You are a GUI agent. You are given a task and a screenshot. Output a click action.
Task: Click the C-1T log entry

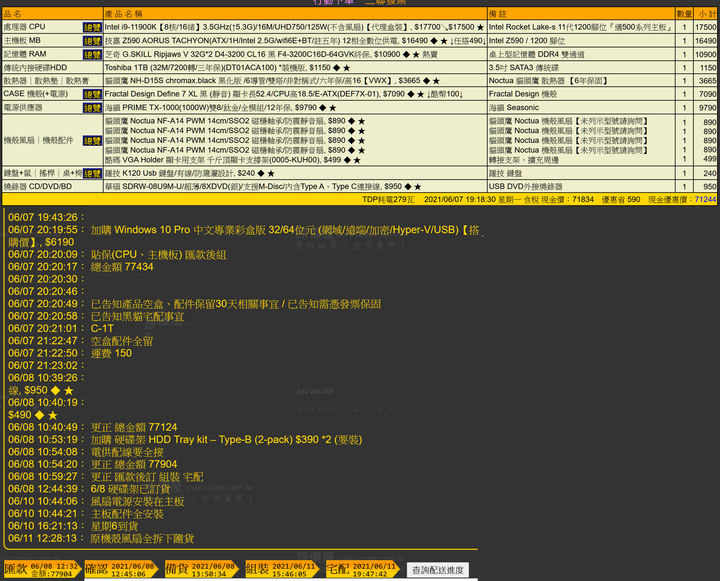[x=102, y=328]
